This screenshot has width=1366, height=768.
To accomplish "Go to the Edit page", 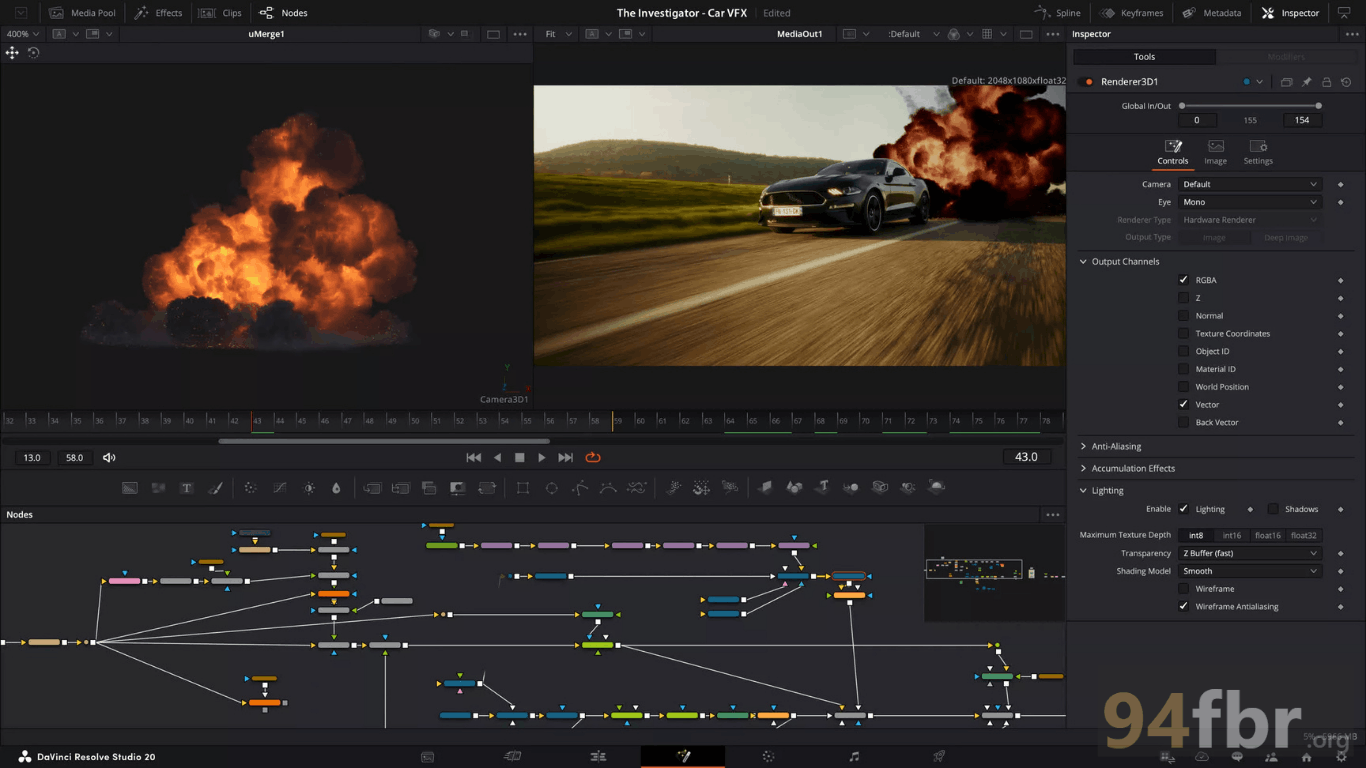I will 598,757.
